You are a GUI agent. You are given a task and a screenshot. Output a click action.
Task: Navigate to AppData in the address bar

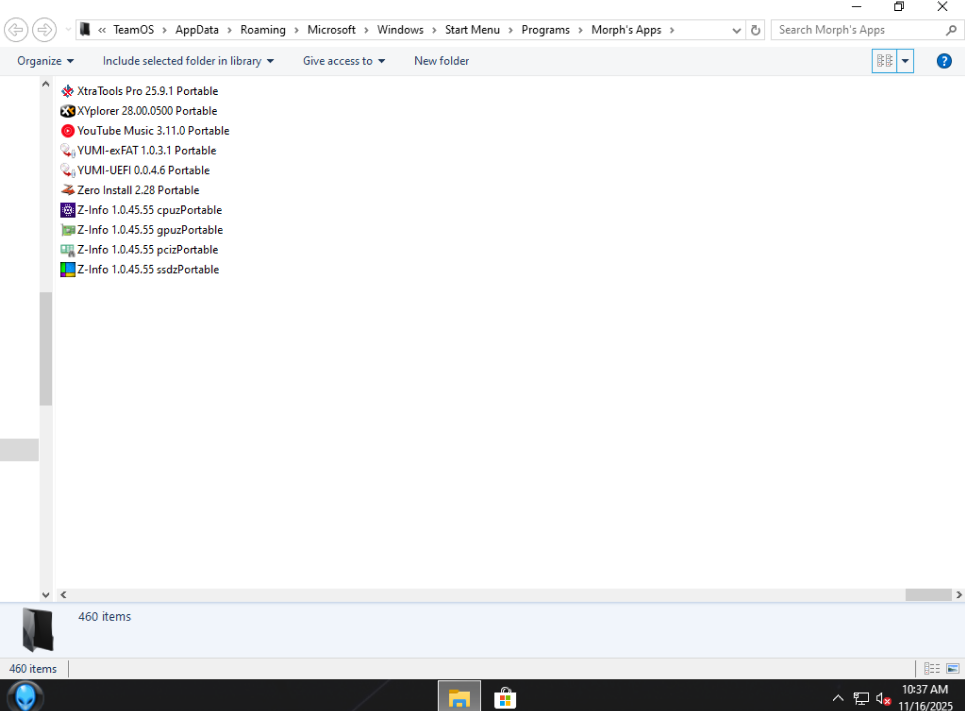click(197, 30)
